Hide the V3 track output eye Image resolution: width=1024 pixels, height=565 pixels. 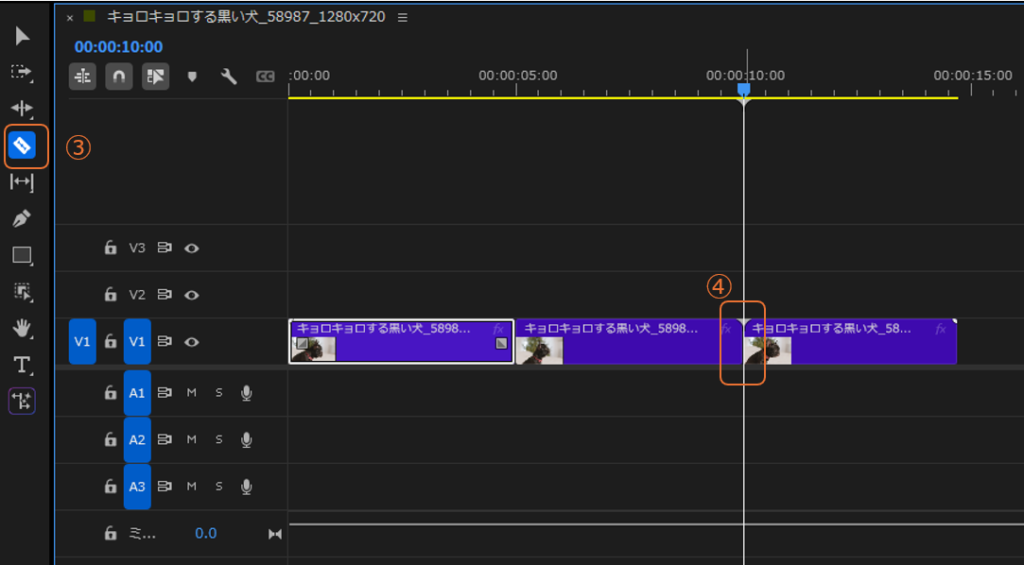pos(191,248)
